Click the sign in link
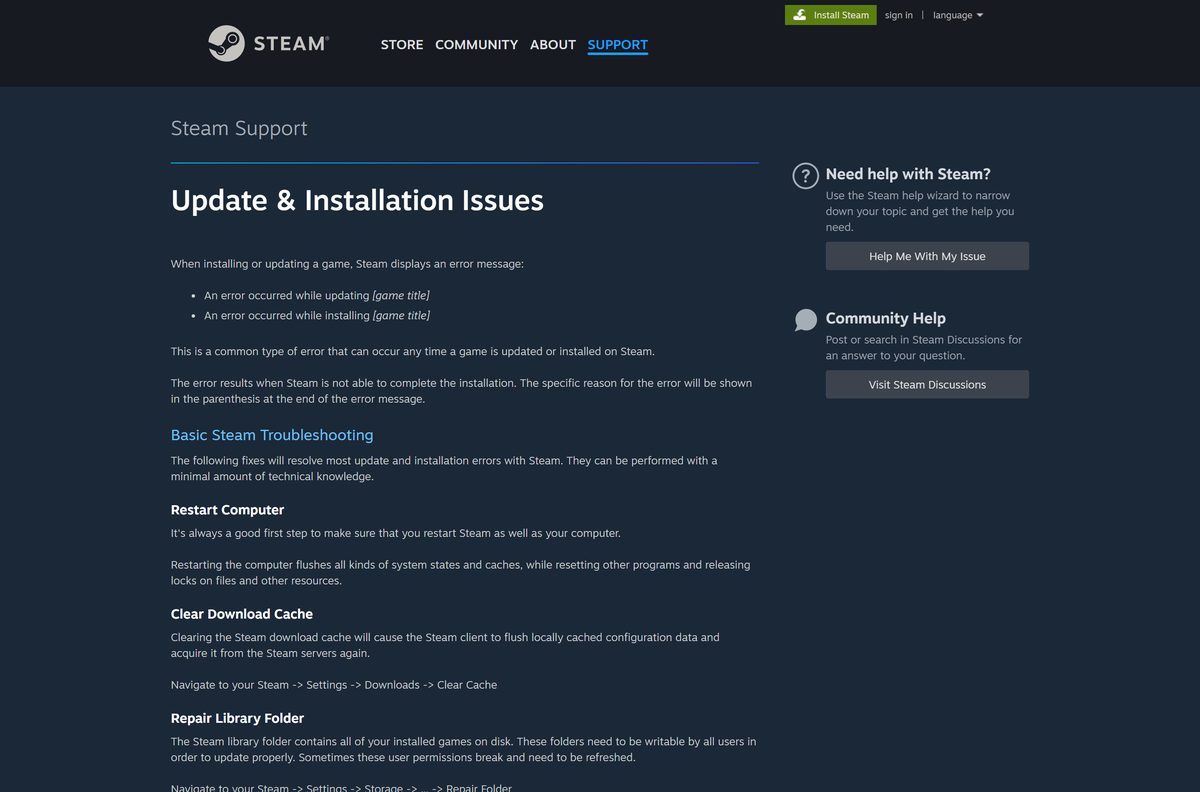1200x792 pixels. point(899,15)
